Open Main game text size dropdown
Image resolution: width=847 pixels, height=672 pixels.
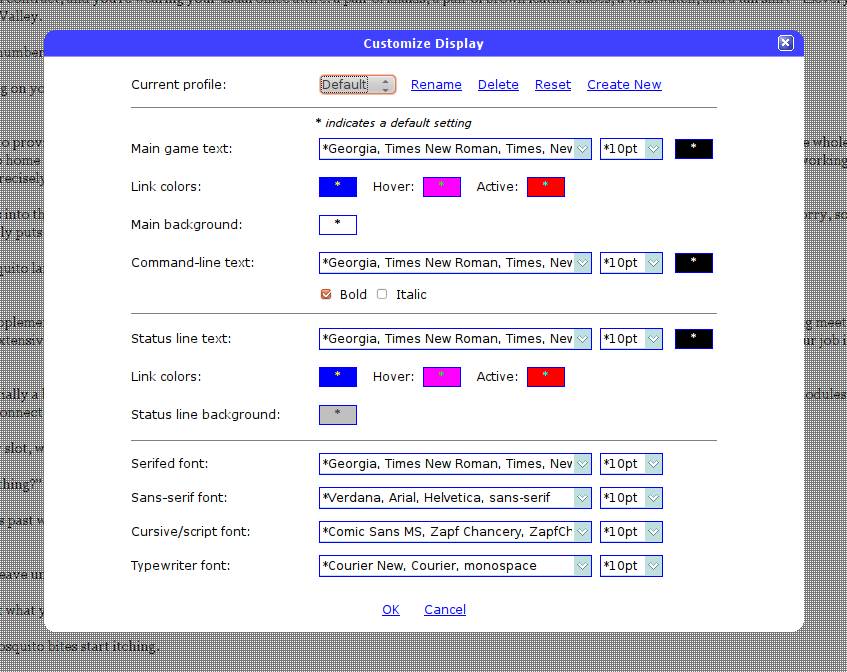(x=631, y=149)
